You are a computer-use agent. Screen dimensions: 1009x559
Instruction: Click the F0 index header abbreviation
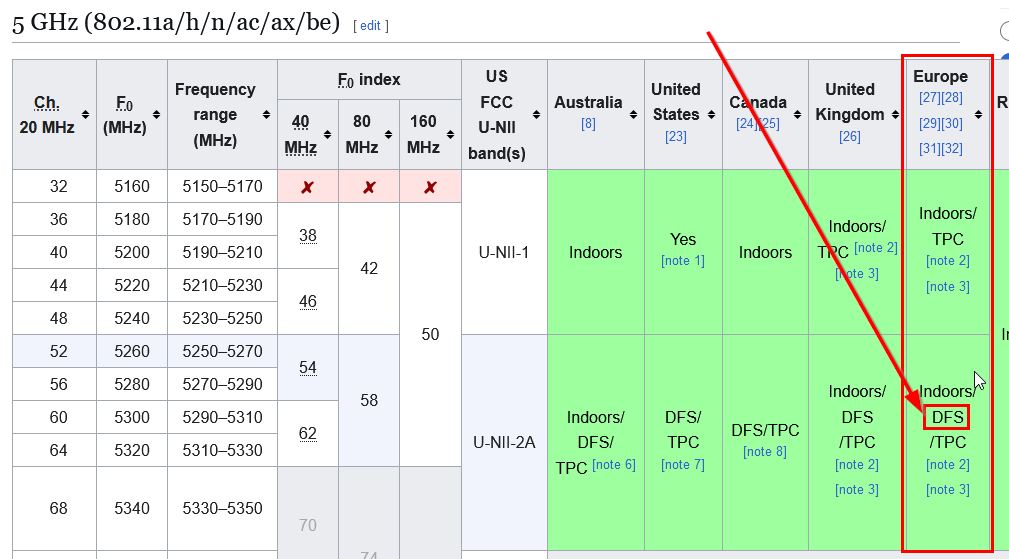point(346,80)
